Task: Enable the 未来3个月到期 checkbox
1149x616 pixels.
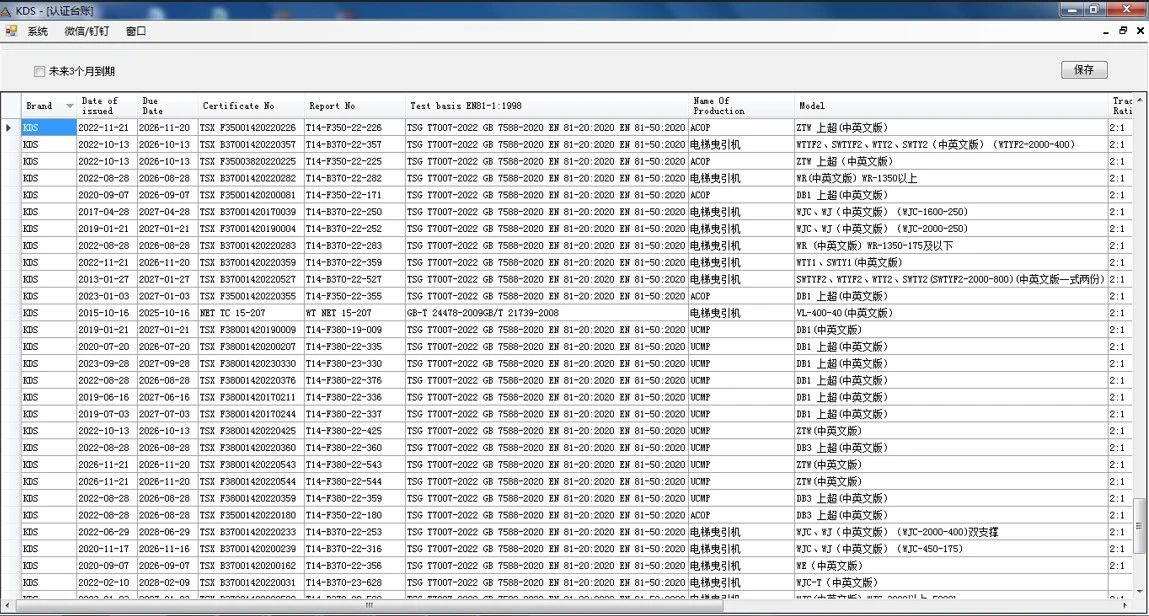Action: (40, 71)
